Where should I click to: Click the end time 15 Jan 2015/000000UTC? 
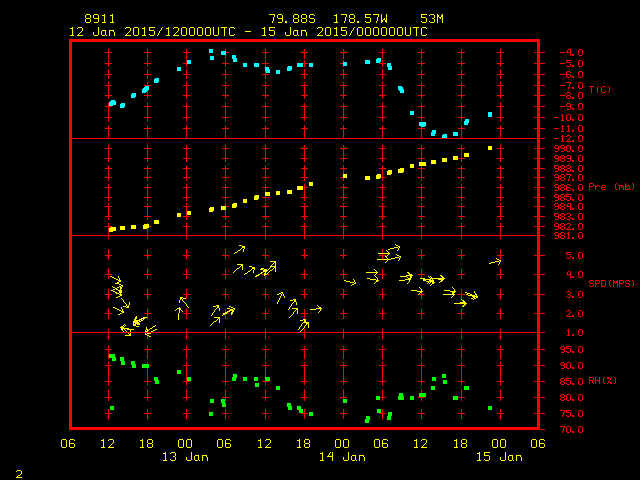[344, 32]
